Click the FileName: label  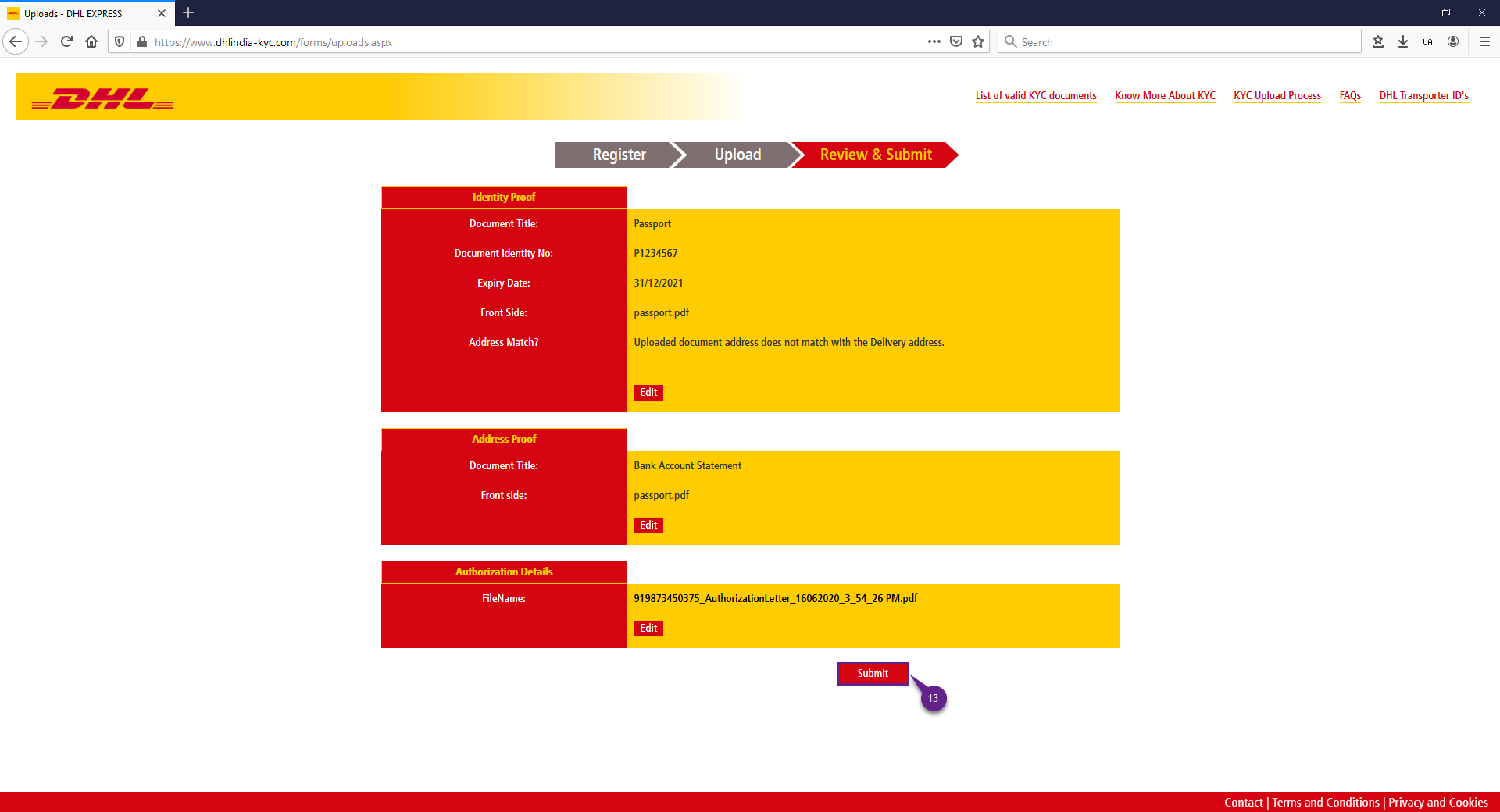504,598
